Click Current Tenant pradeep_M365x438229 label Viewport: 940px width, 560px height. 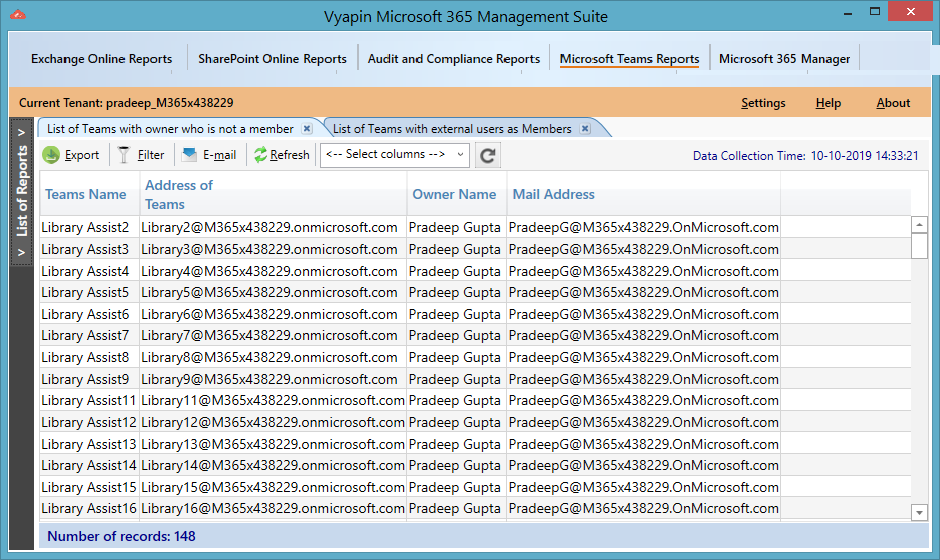pos(126,103)
